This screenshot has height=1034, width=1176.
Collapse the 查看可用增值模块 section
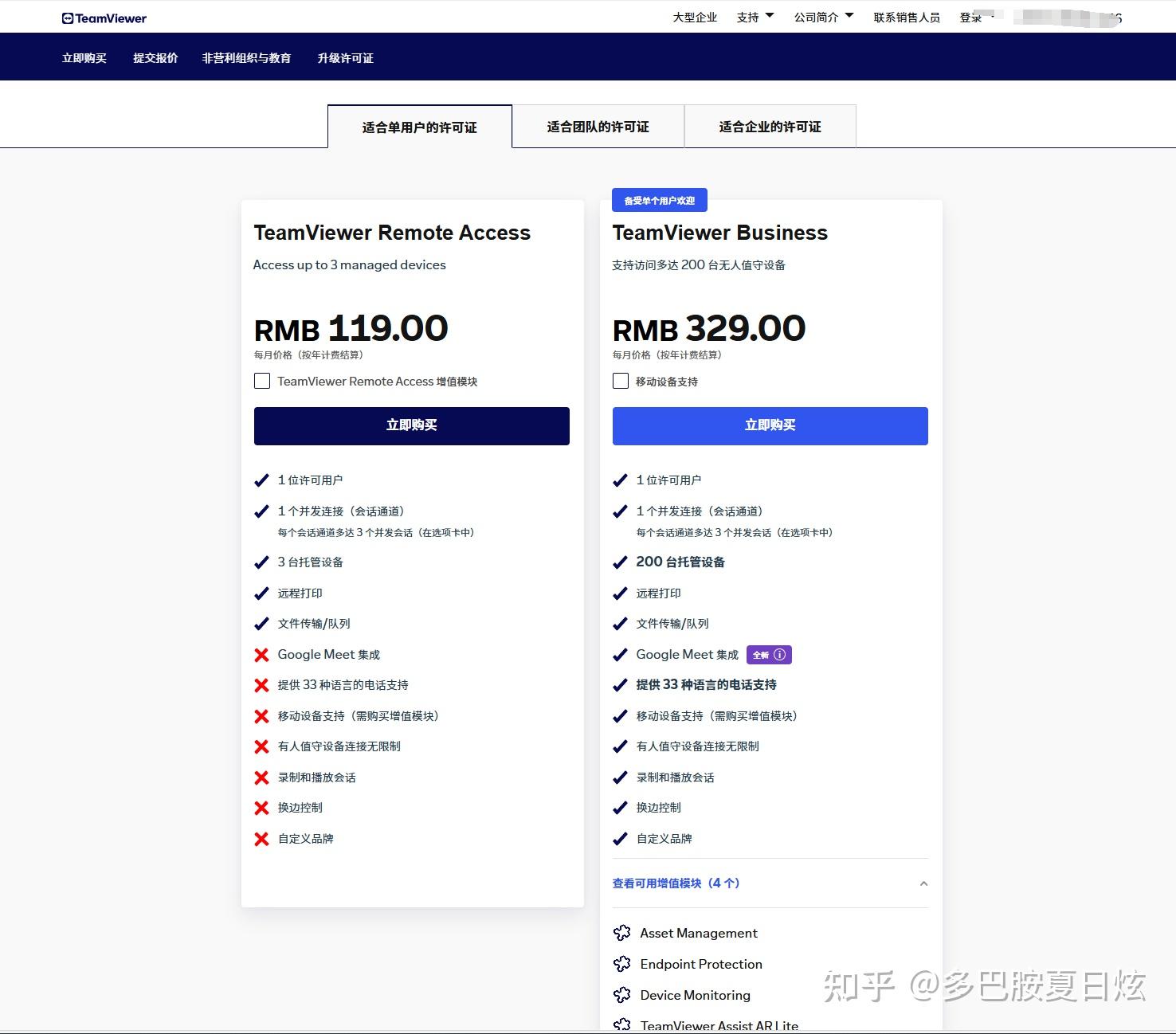[x=923, y=884]
